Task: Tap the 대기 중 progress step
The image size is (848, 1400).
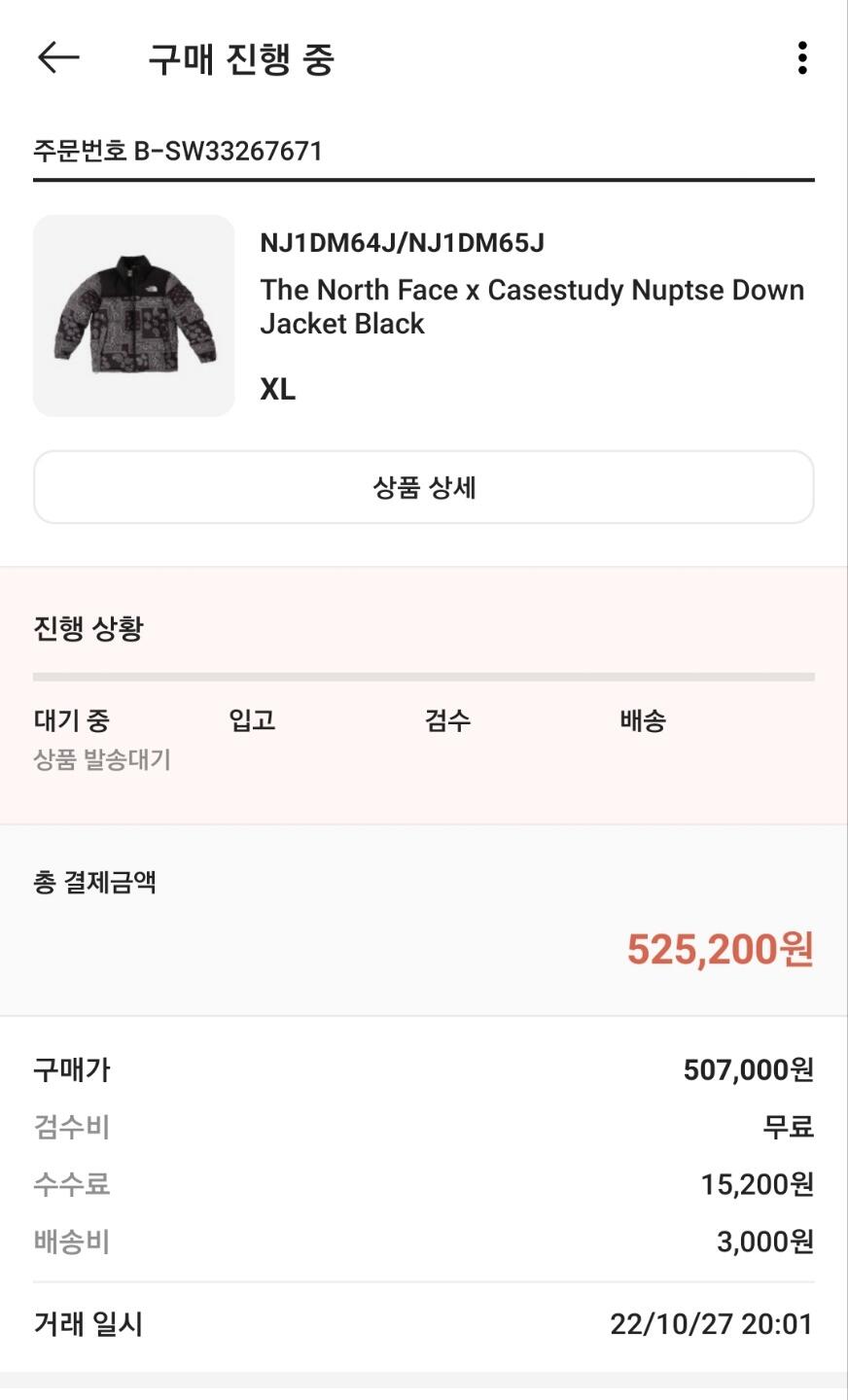Action: tap(72, 720)
